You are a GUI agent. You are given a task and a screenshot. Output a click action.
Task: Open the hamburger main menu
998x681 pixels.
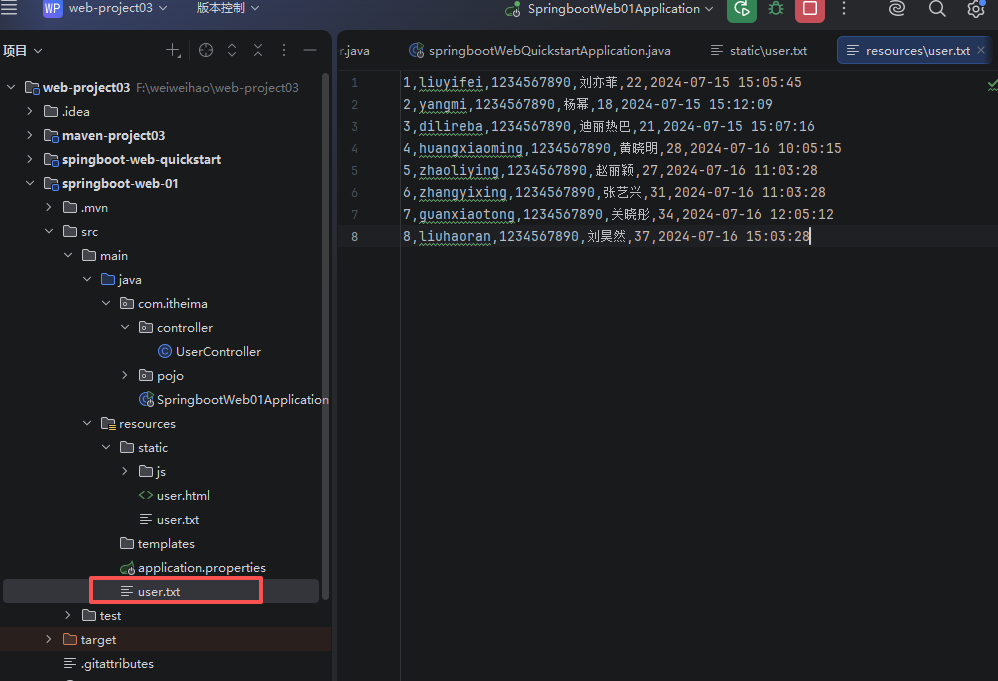coord(9,8)
